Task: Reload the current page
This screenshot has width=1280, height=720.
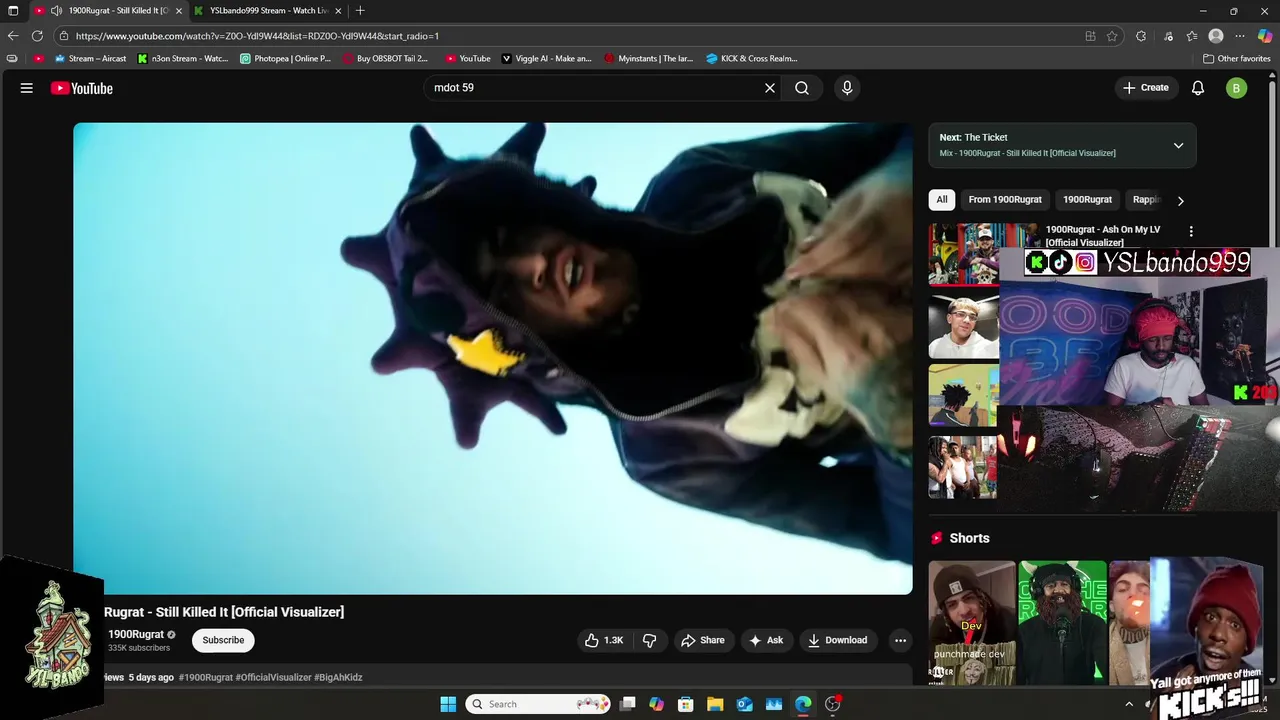Action: [37, 36]
